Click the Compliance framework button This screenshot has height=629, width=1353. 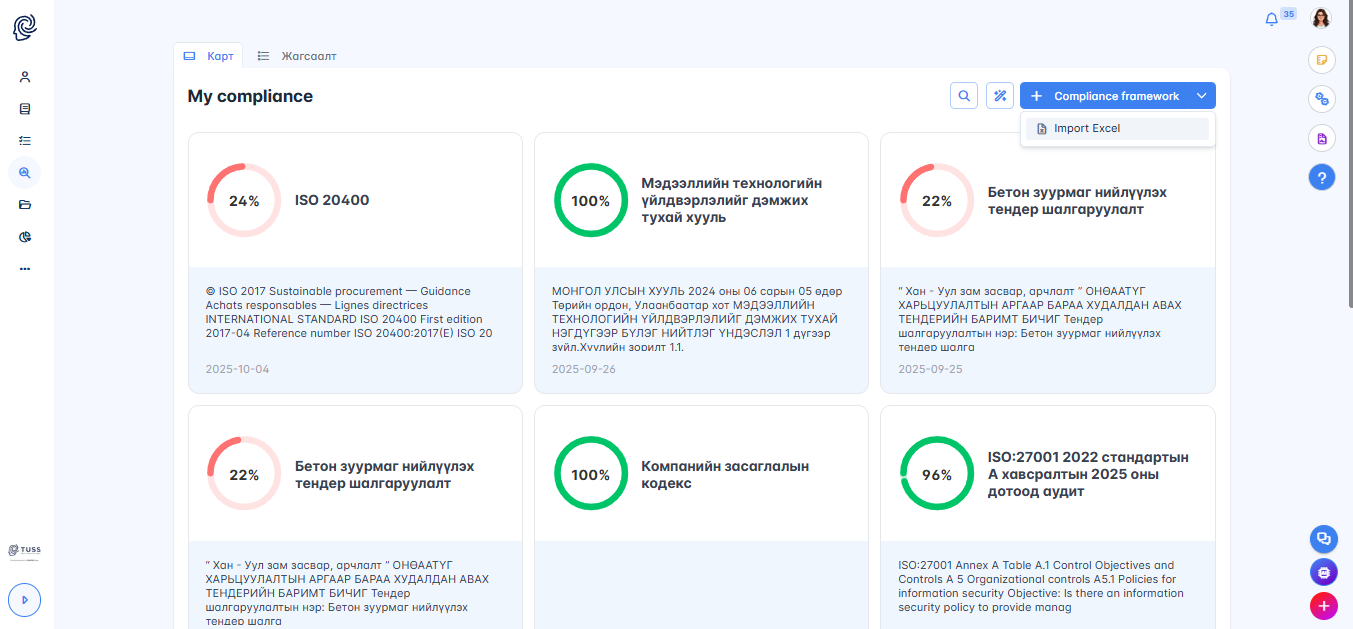coord(1104,96)
